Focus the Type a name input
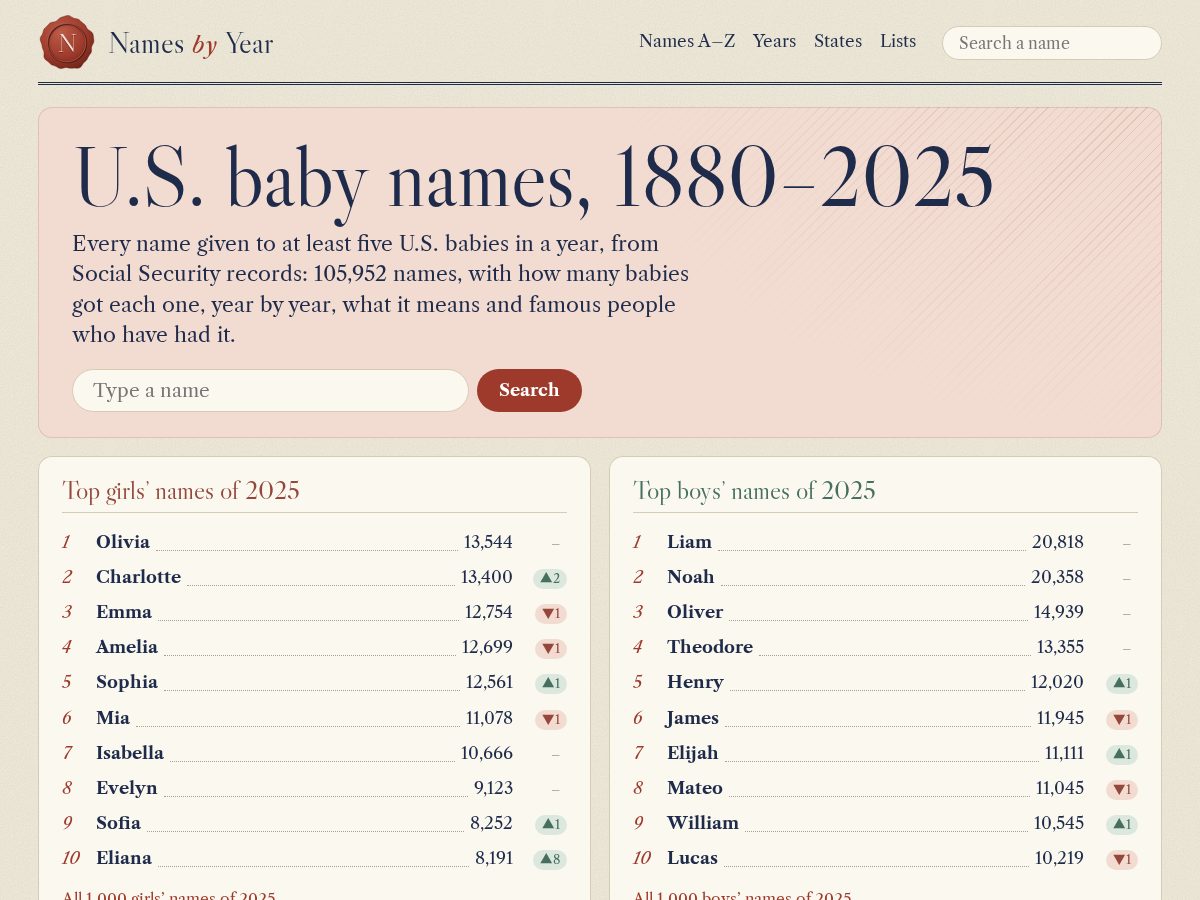Screen dimensions: 1200x900 tap(270, 390)
